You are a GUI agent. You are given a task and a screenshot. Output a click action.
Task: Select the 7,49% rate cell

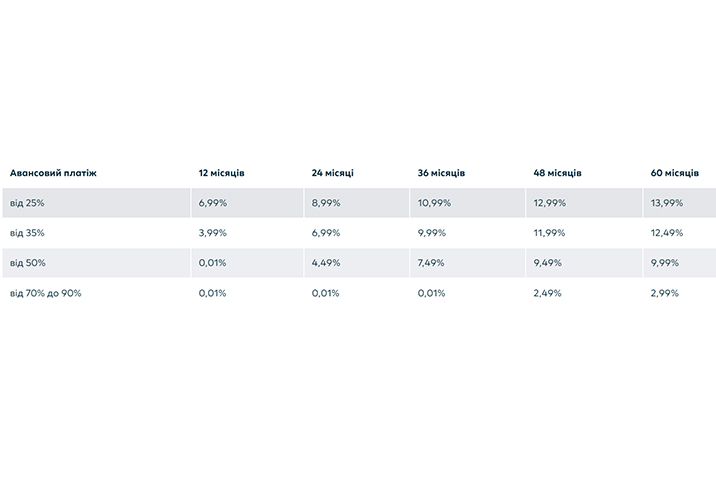431,263
